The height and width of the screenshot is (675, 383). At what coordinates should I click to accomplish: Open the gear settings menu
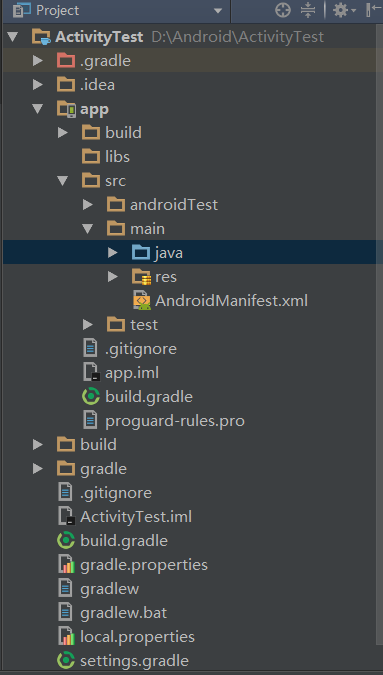pyautogui.click(x=345, y=10)
